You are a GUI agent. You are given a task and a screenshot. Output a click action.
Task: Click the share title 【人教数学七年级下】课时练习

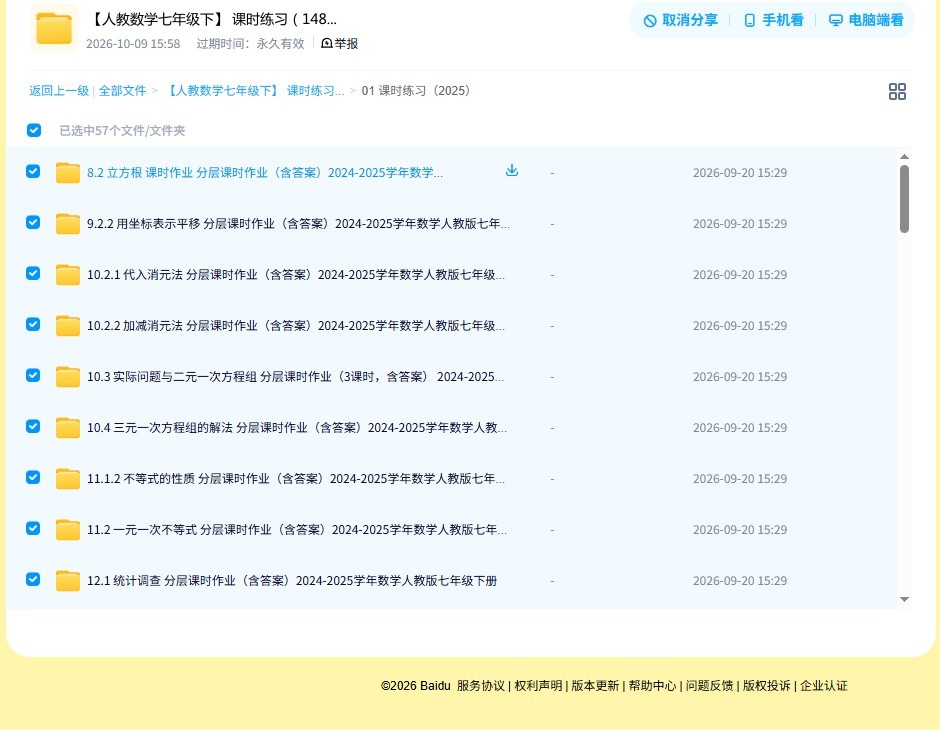coord(213,19)
